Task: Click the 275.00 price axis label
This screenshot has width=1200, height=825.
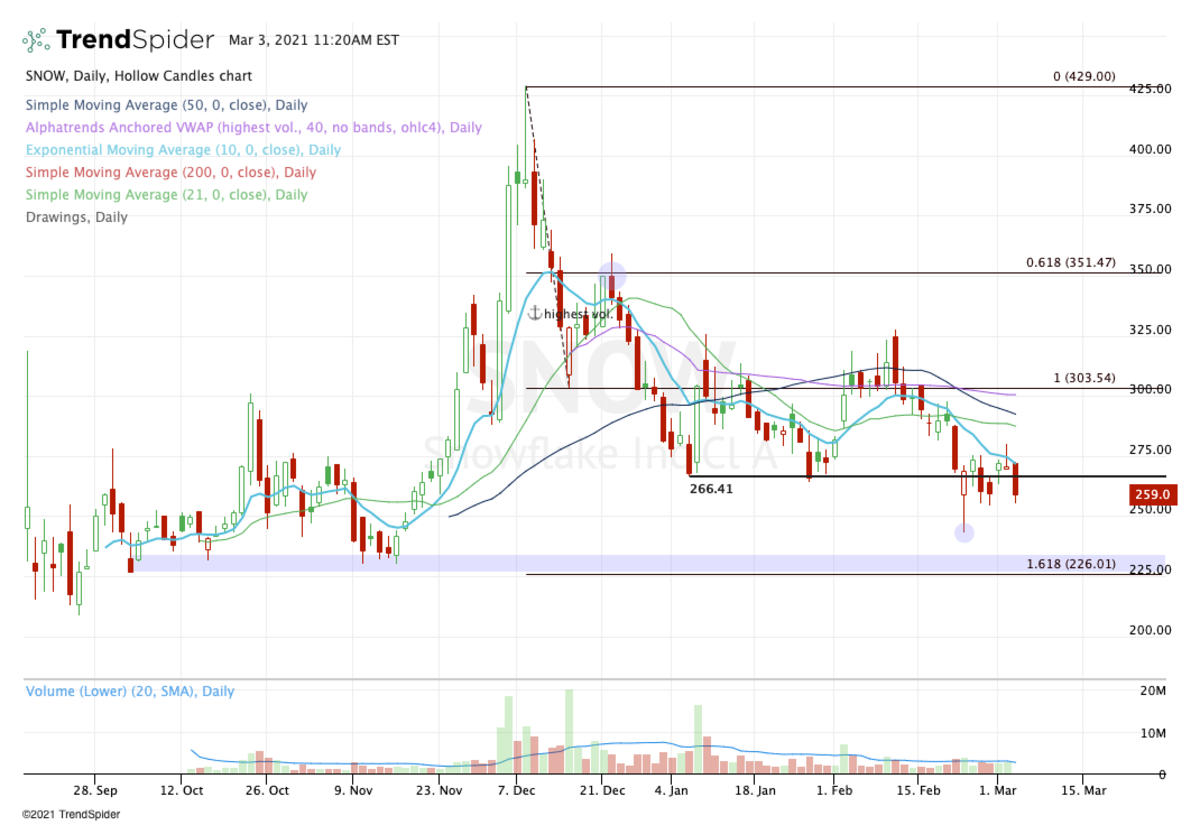Action: [x=1150, y=449]
